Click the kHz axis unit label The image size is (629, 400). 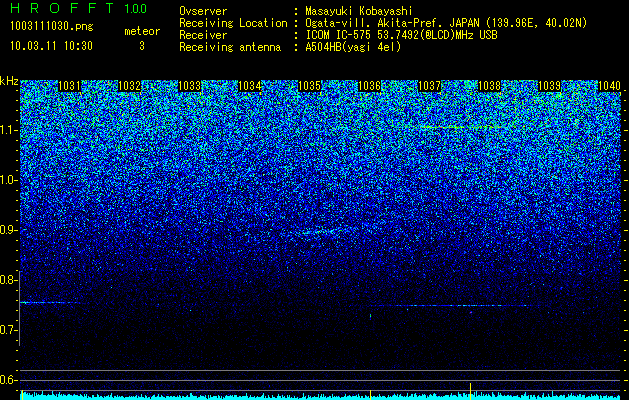(9, 81)
